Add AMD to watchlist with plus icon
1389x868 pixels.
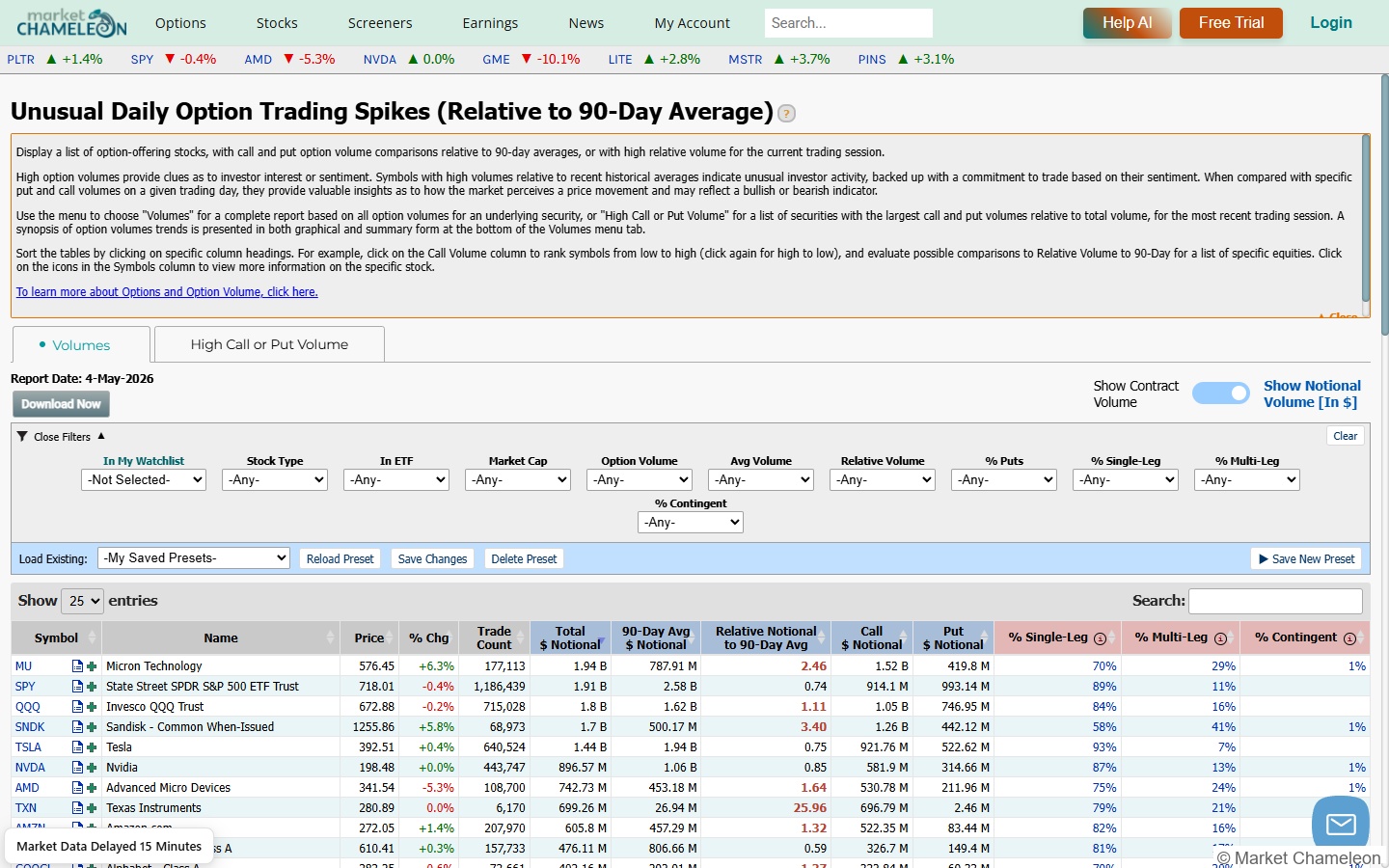coord(92,788)
